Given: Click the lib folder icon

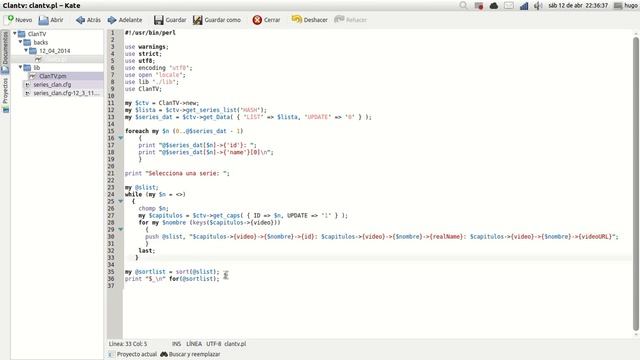Looking at the screenshot, I should tap(27, 68).
